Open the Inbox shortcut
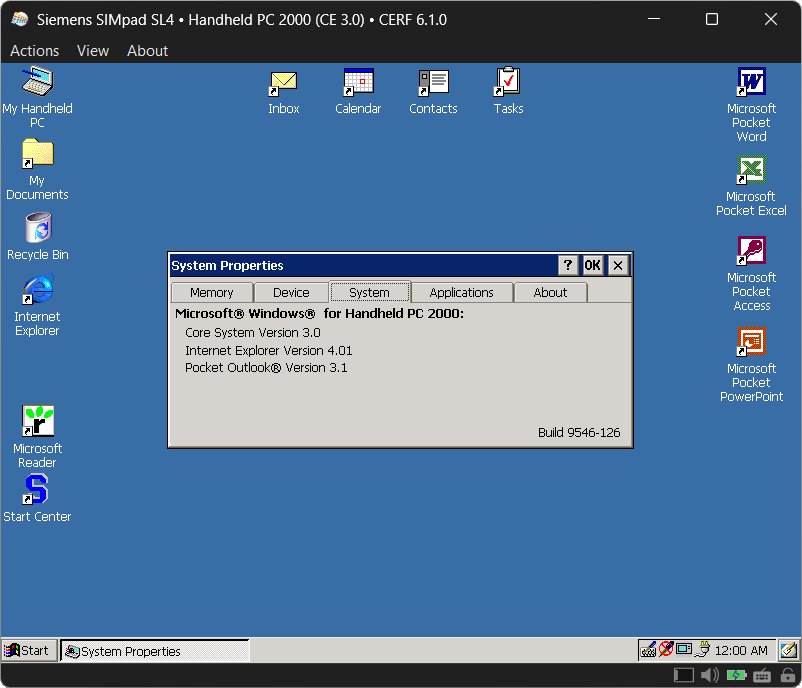The width and height of the screenshot is (802, 688). coord(283,82)
